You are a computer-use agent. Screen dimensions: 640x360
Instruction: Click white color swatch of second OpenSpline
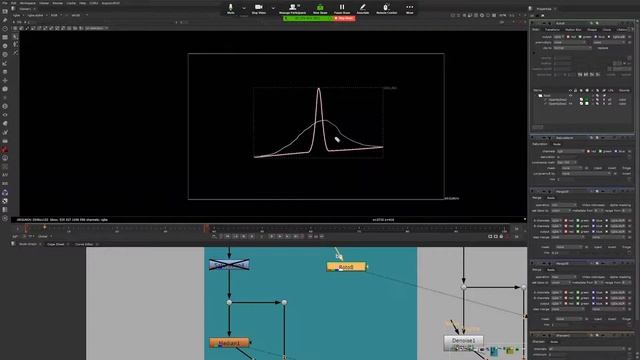point(587,104)
